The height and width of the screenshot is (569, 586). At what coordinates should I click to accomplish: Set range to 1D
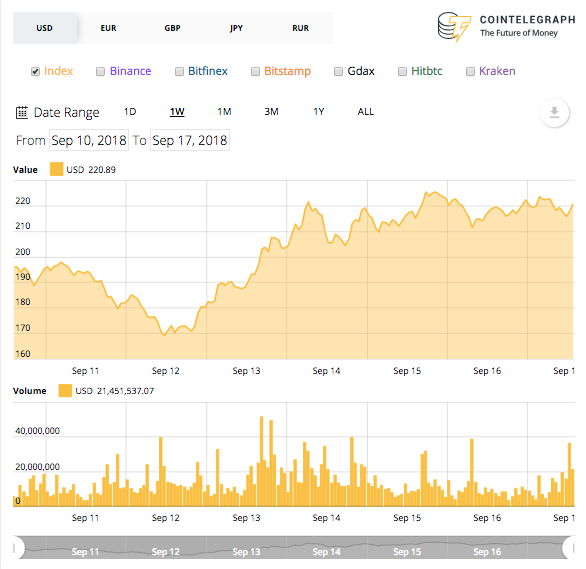click(130, 112)
